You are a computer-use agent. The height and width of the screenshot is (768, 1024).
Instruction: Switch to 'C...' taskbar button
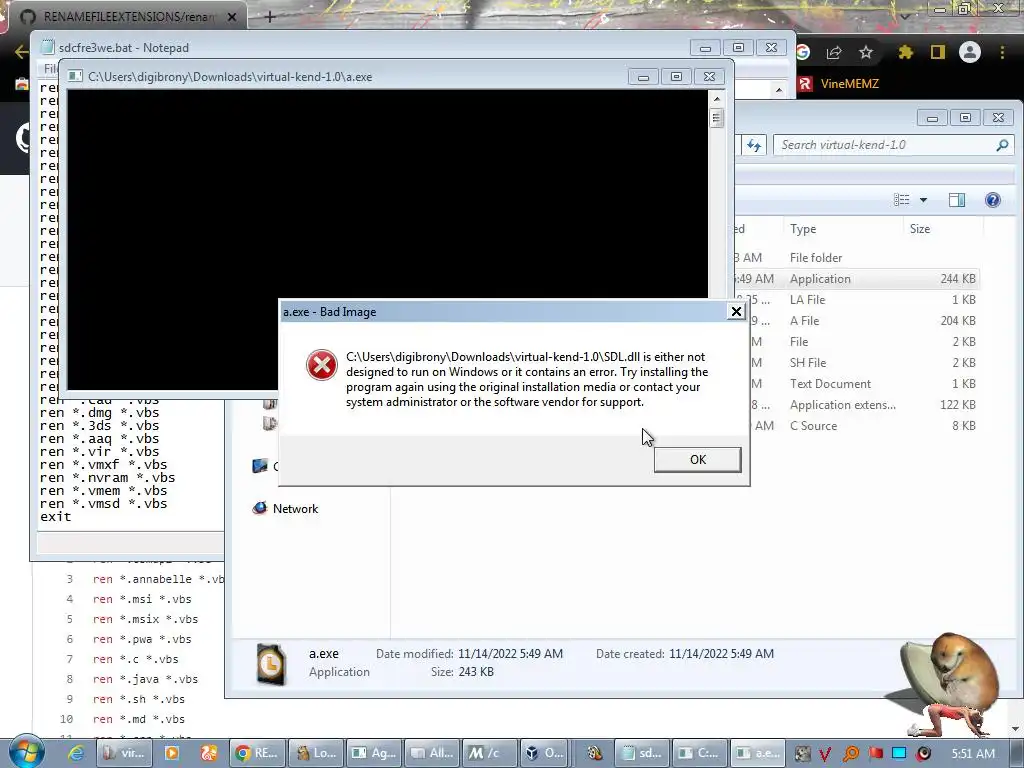click(699, 753)
